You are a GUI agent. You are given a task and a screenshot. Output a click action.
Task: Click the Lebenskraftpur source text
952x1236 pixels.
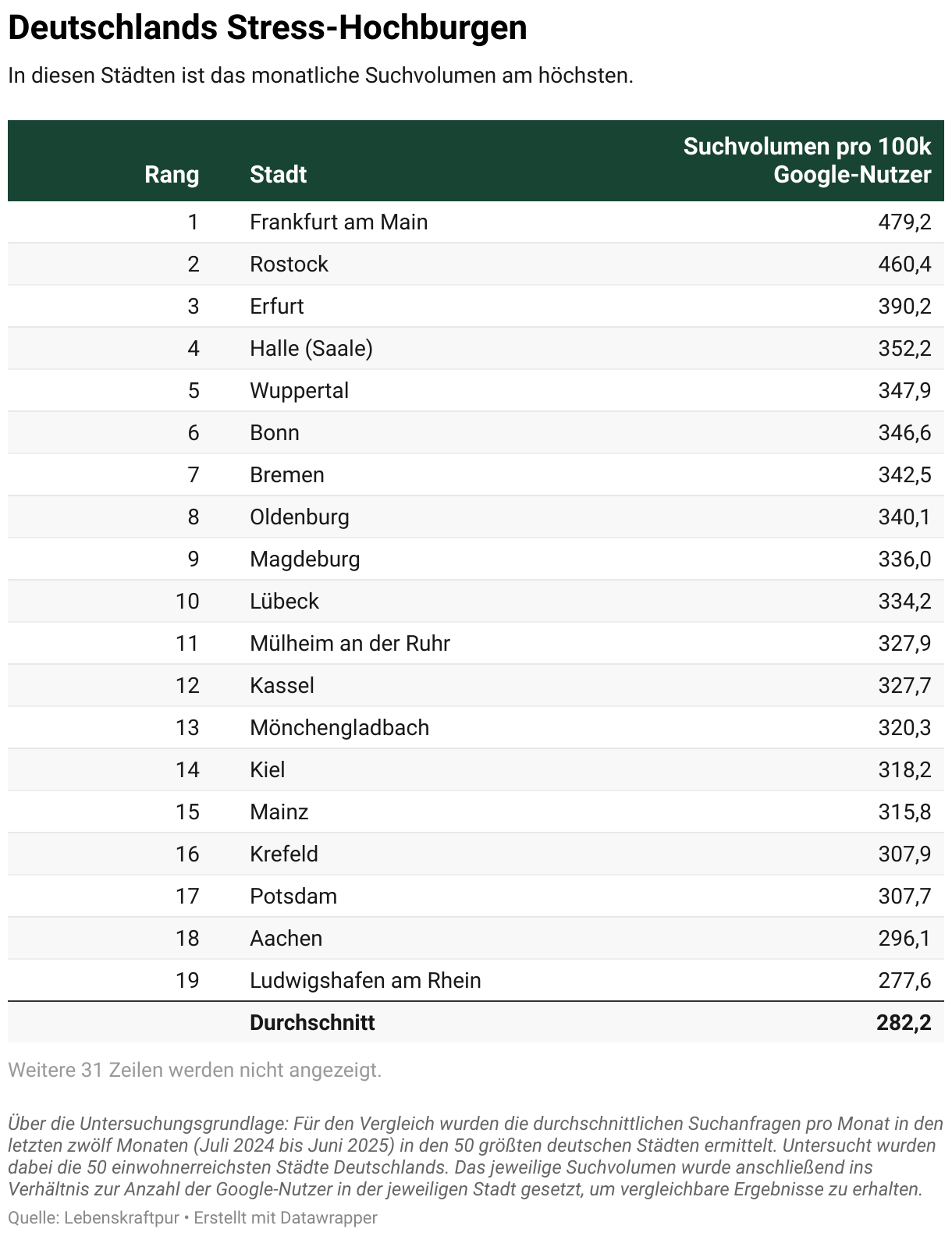point(122,1217)
